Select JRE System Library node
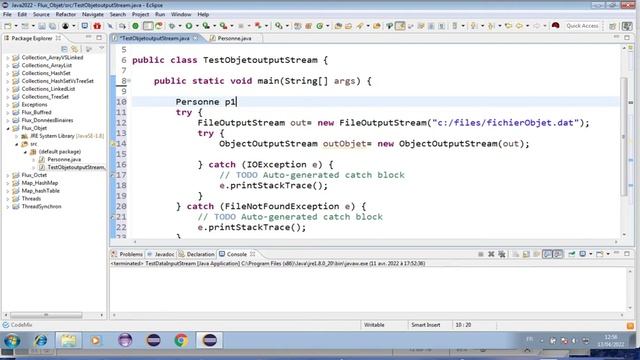 (62, 136)
